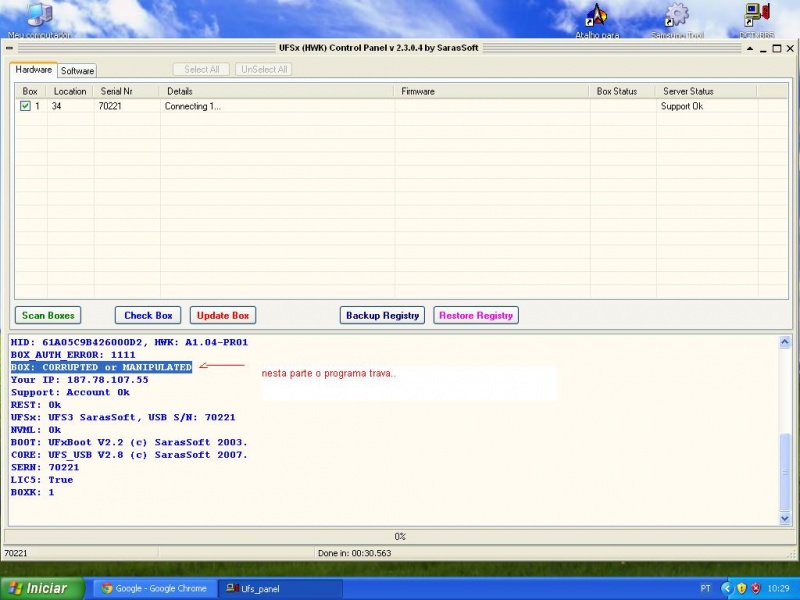The width and height of the screenshot is (800, 600).
Task: Roll up the window with the title bar arrow
Action: point(749,48)
